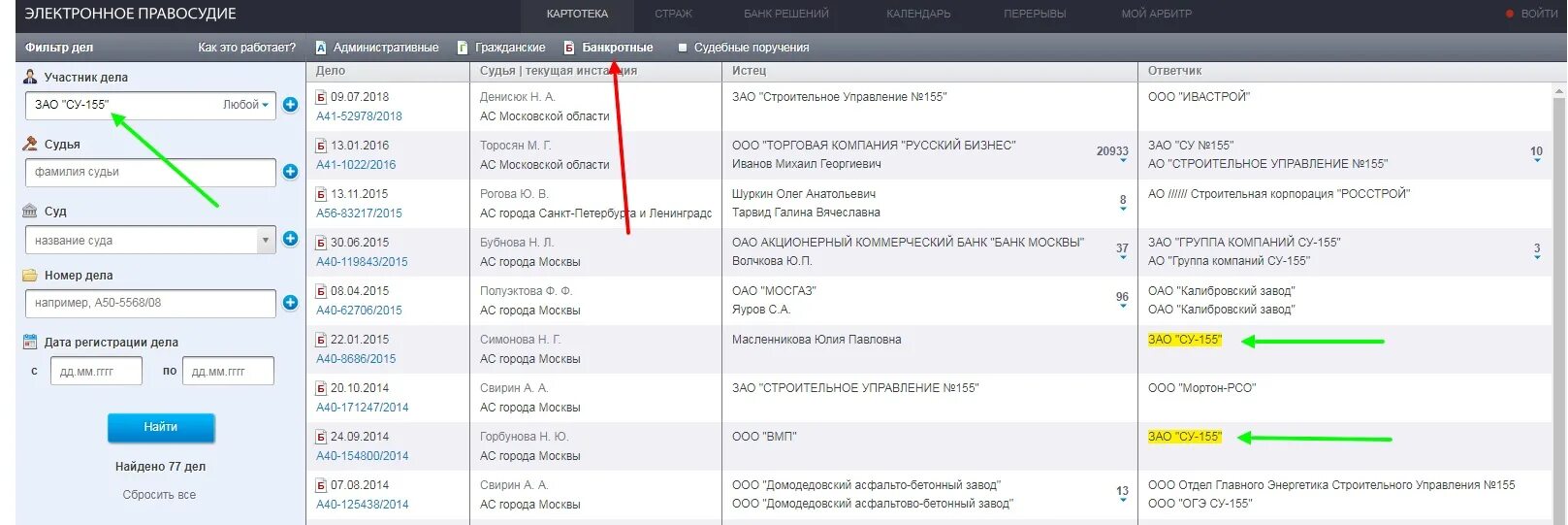The width and height of the screenshot is (1568, 525).
Task: Click bankruptcy icon for case dated 08.04.2015
Action: point(321,291)
